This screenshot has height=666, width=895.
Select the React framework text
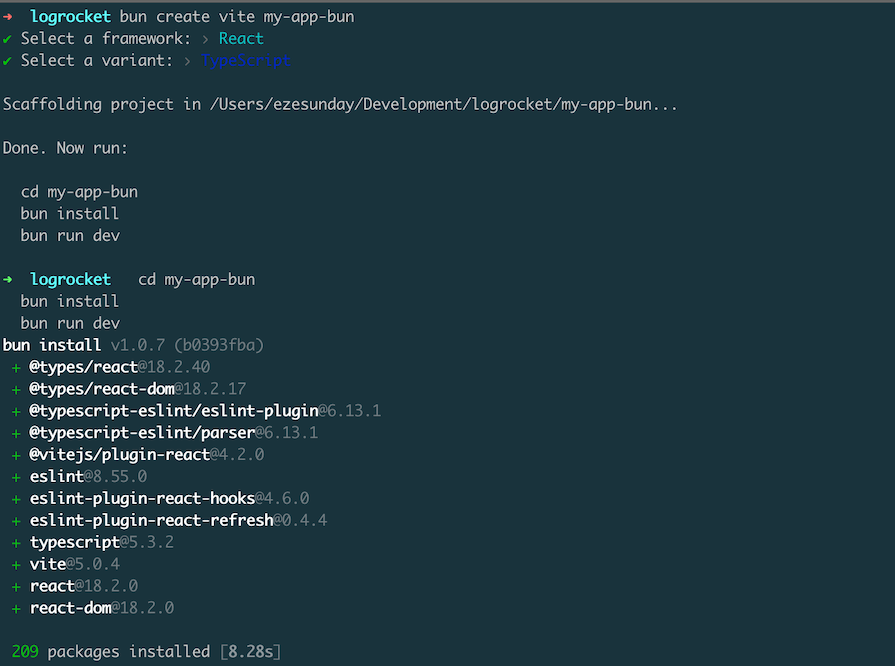241,39
